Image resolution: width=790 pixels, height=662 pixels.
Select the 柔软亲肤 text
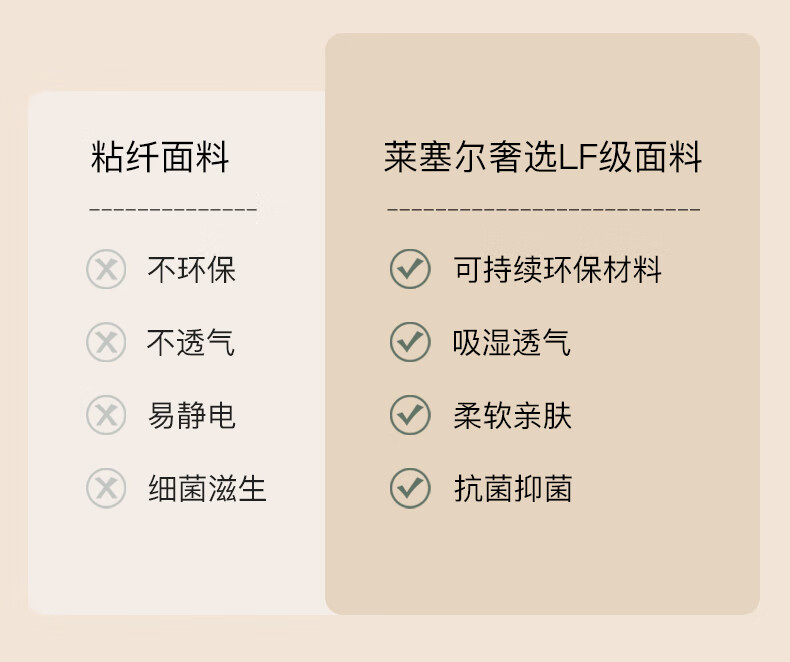(x=512, y=415)
